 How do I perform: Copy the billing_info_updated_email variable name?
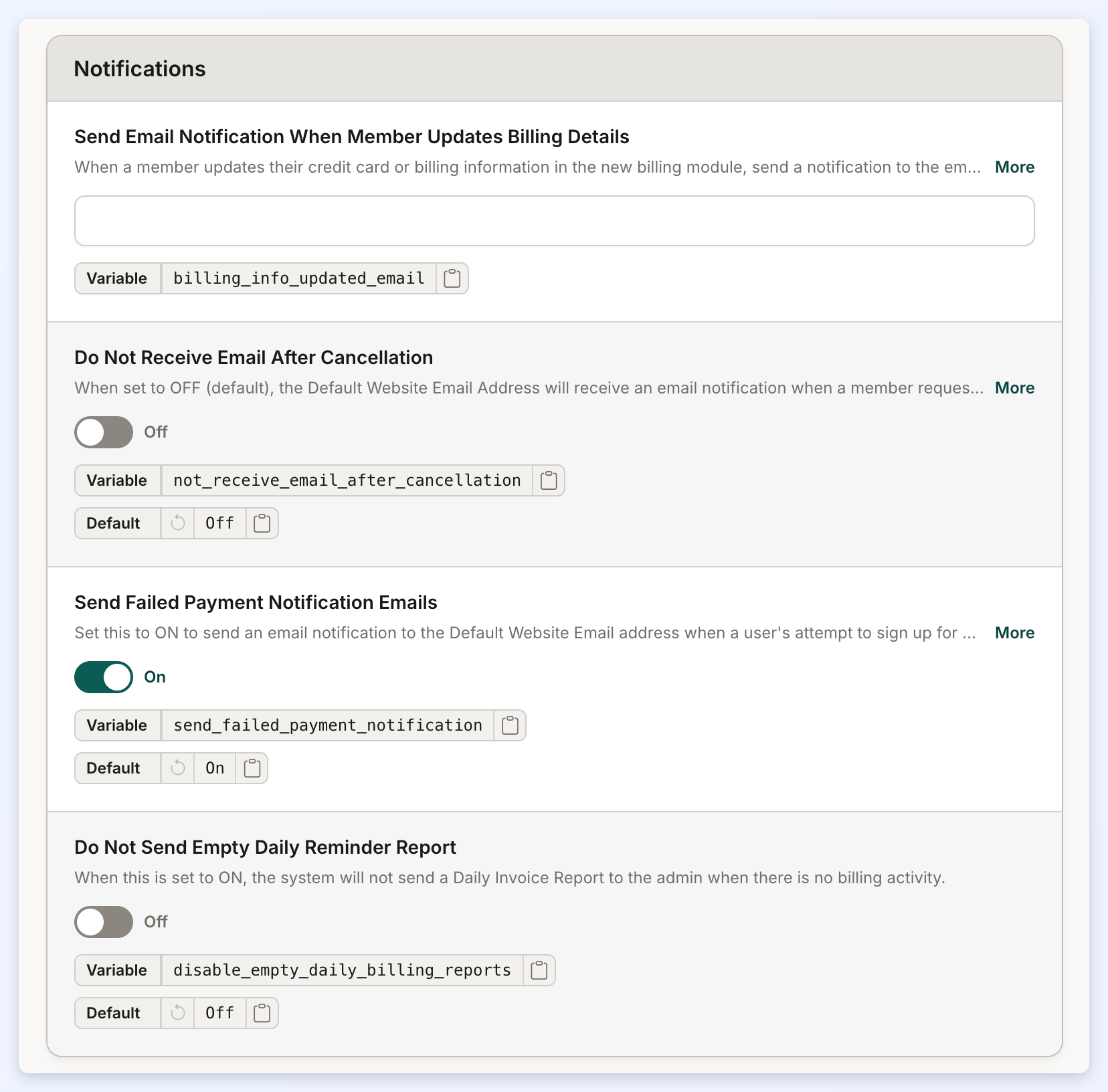(x=452, y=278)
